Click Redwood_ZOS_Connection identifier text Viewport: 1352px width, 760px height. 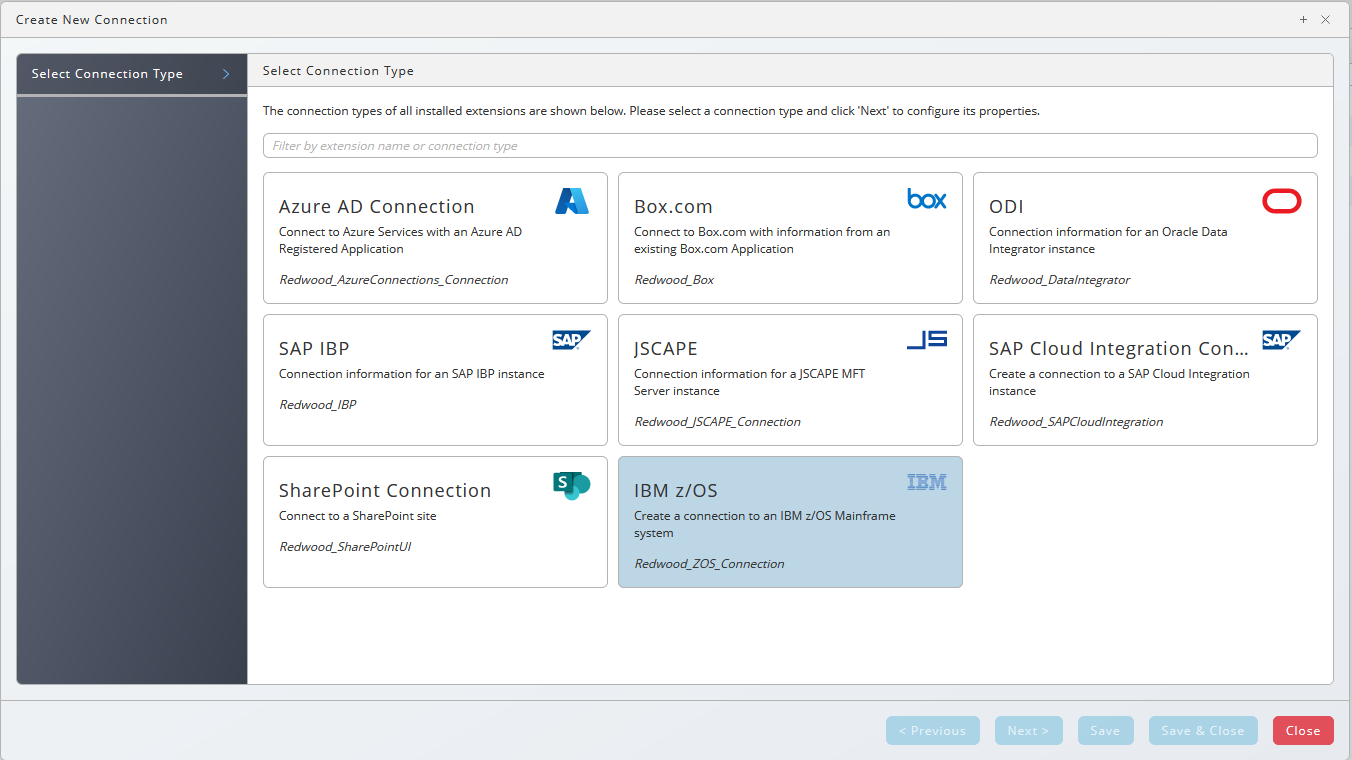click(709, 564)
